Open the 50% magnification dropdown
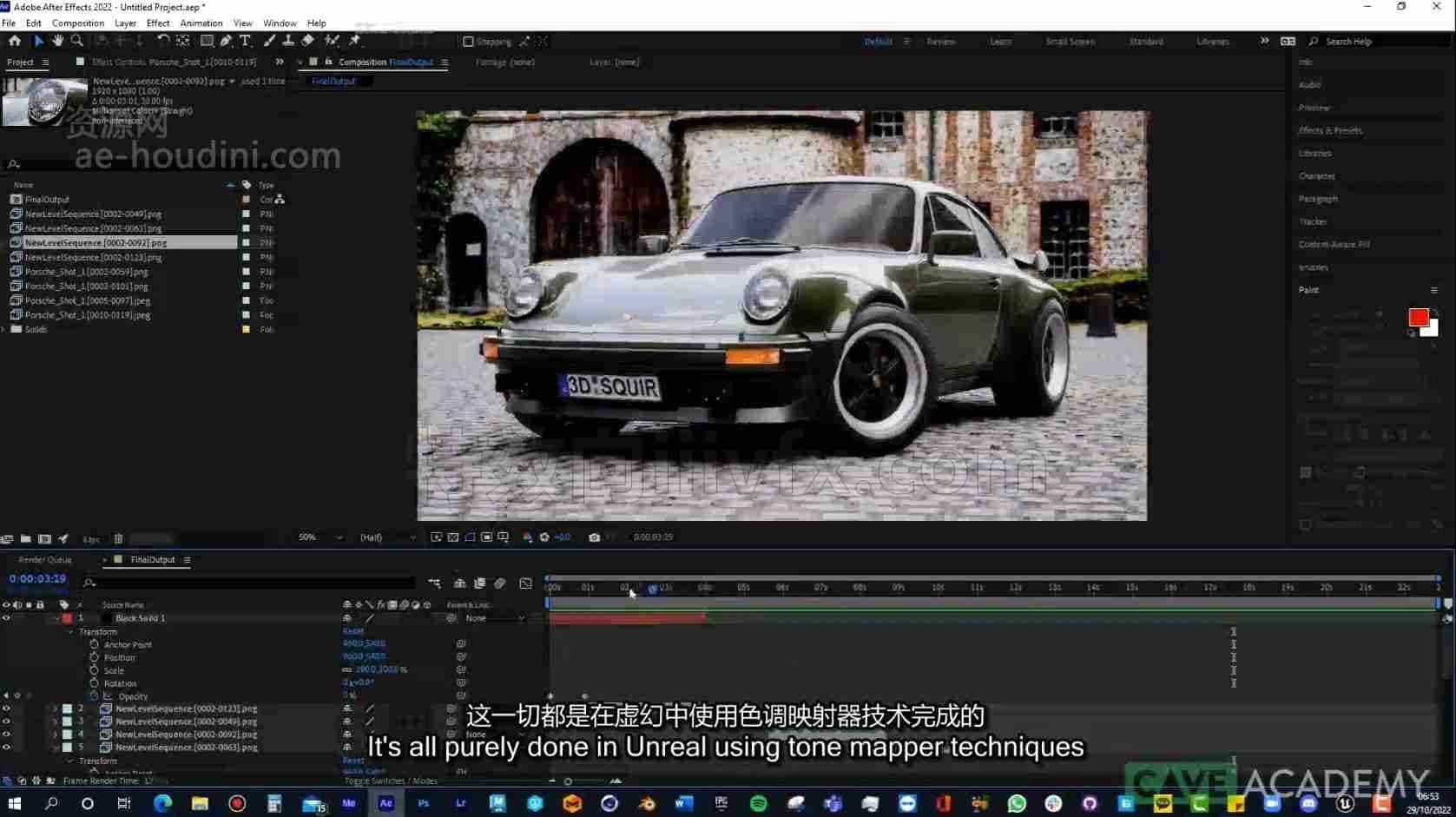Viewport: 1456px width, 817px height. pos(320,537)
